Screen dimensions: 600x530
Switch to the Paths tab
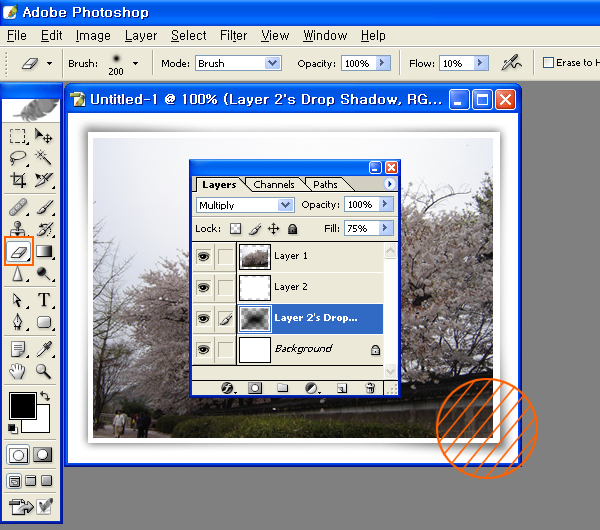pos(325,184)
